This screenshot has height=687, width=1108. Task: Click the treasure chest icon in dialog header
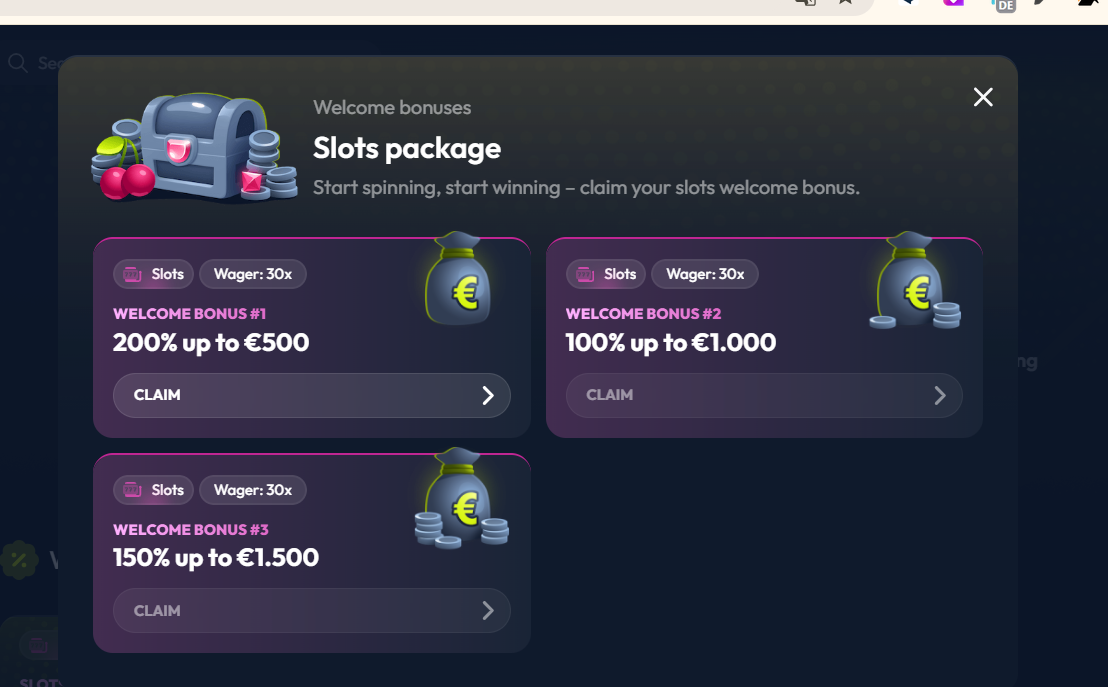click(195, 149)
